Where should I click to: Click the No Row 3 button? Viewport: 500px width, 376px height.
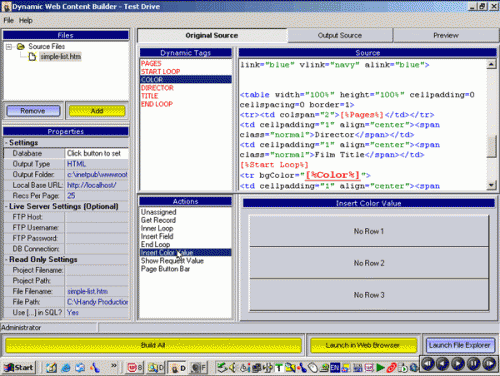pyautogui.click(x=369, y=295)
